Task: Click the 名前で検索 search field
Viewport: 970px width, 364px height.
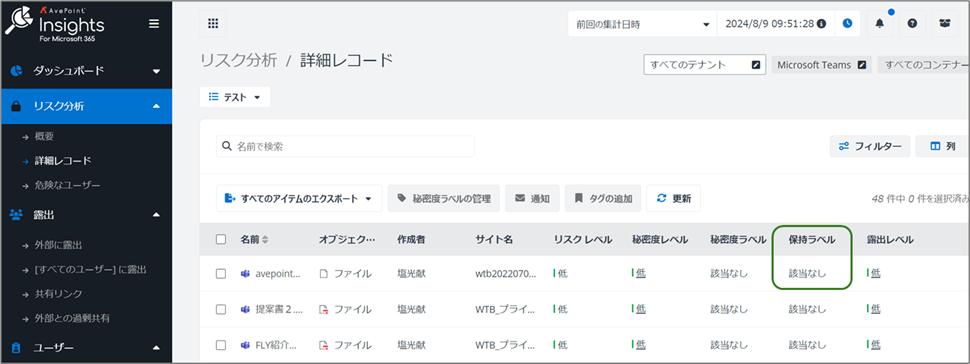Action: [x=345, y=147]
